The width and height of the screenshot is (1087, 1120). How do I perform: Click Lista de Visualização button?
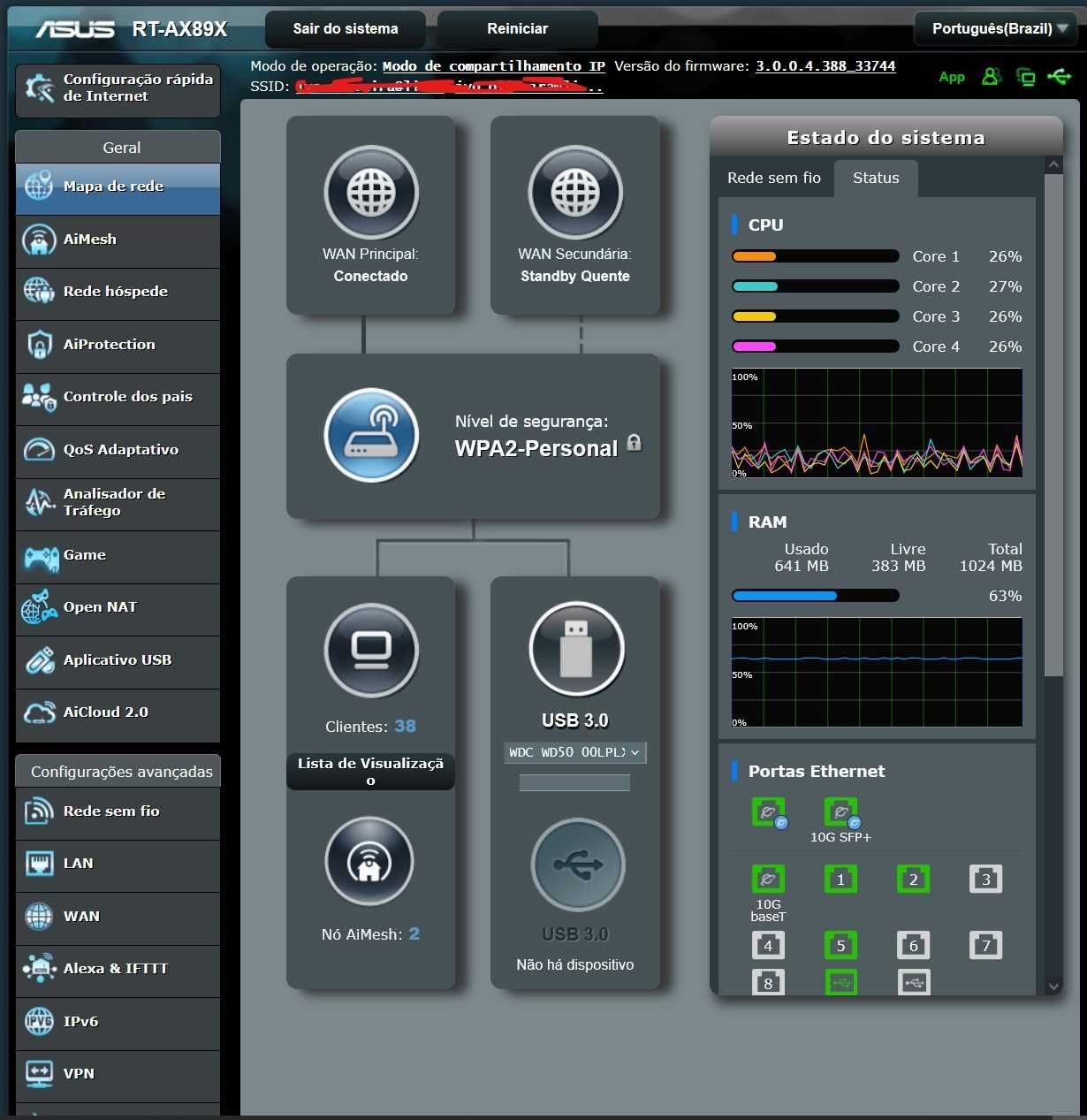click(x=370, y=772)
